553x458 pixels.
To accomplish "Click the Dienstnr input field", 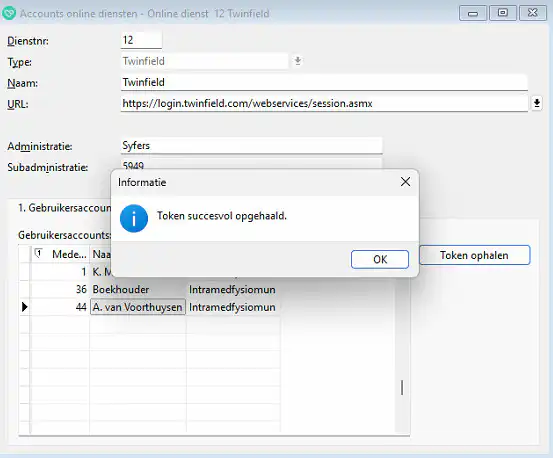I will pyautogui.click(x=141, y=40).
